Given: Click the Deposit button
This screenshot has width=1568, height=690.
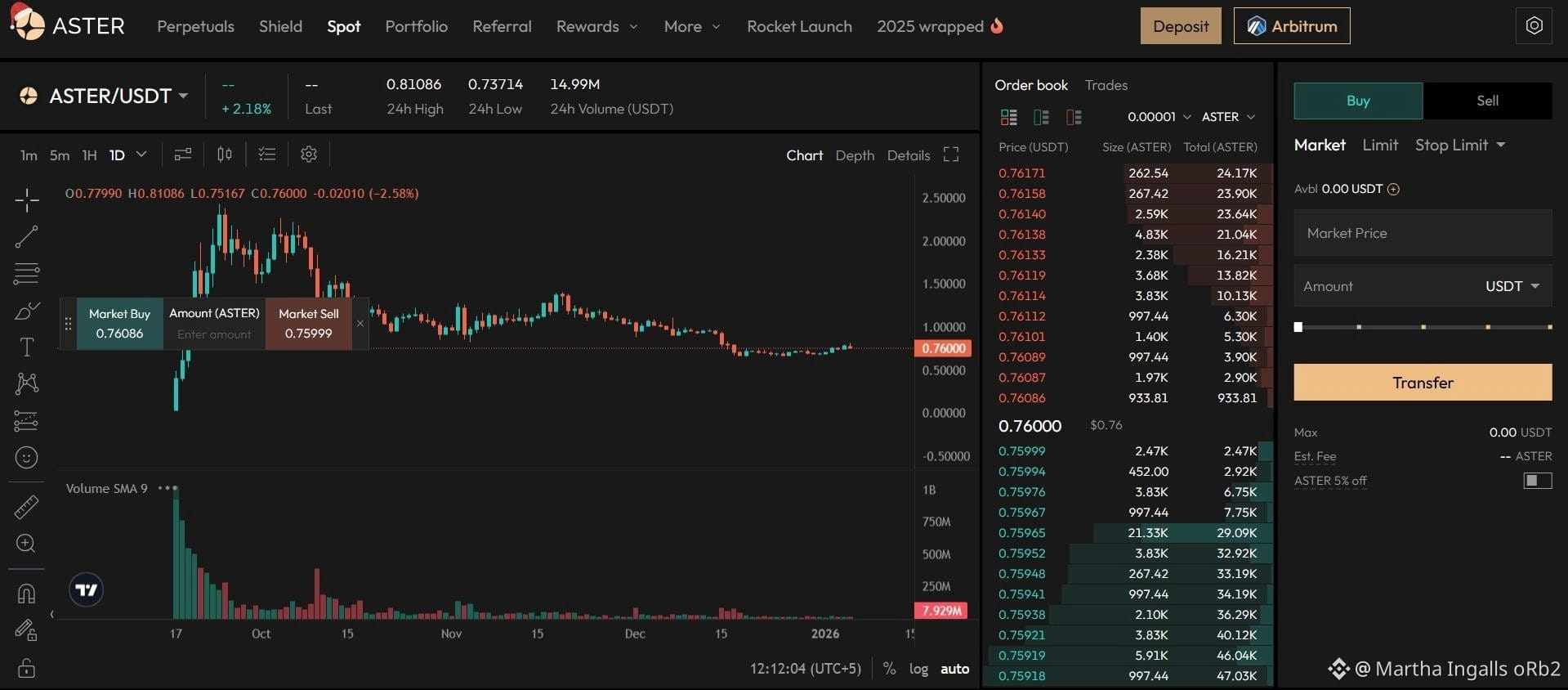Looking at the screenshot, I should (1181, 26).
